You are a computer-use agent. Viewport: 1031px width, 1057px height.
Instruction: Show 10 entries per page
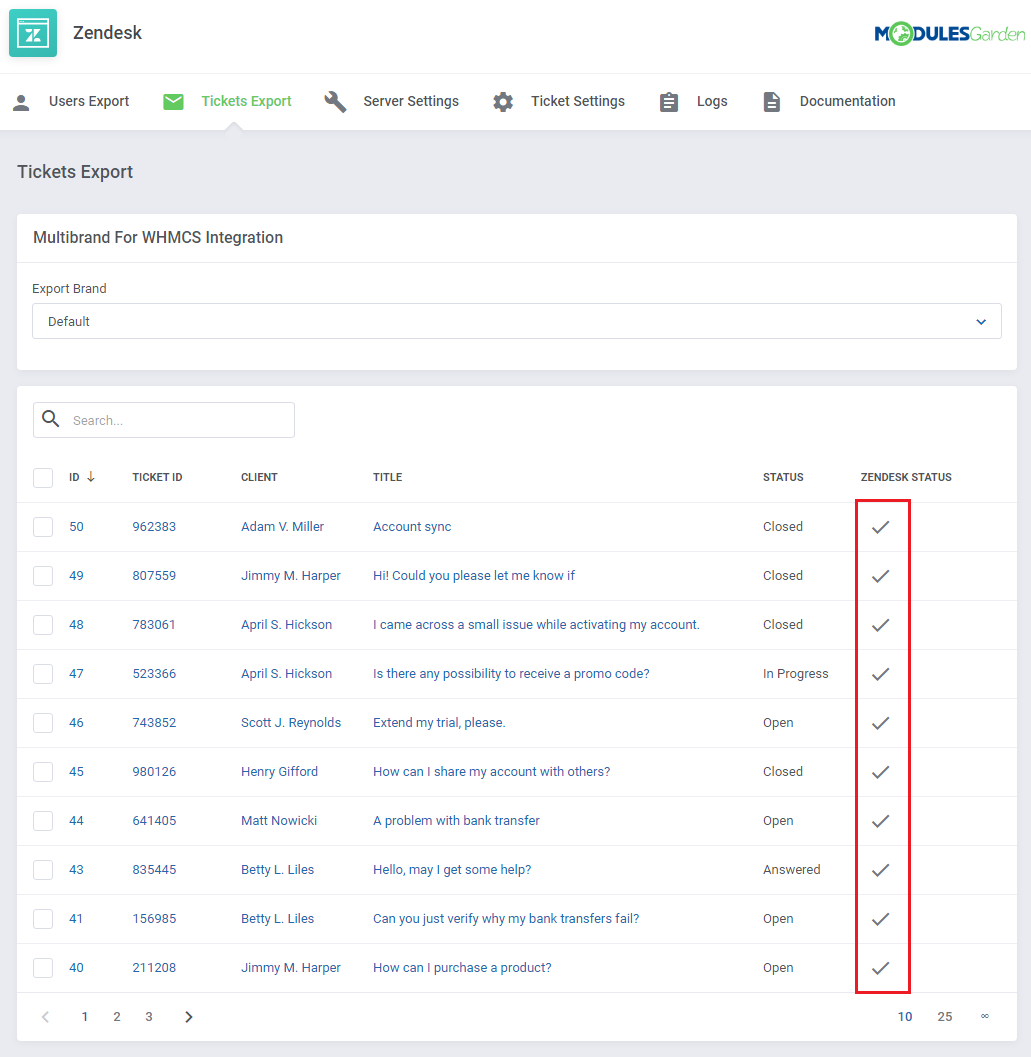905,1017
